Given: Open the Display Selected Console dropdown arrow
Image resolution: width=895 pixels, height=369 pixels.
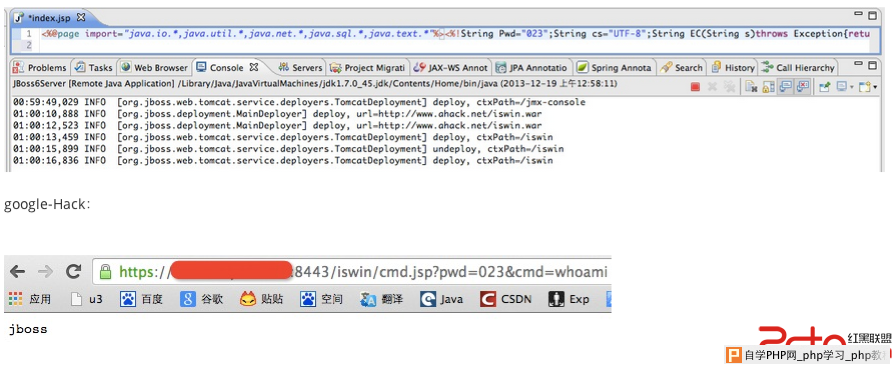Looking at the screenshot, I should click(851, 87).
